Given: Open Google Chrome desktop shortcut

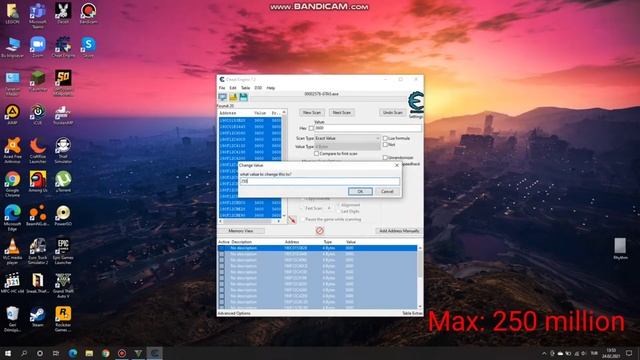Looking at the screenshot, I should [x=12, y=184].
